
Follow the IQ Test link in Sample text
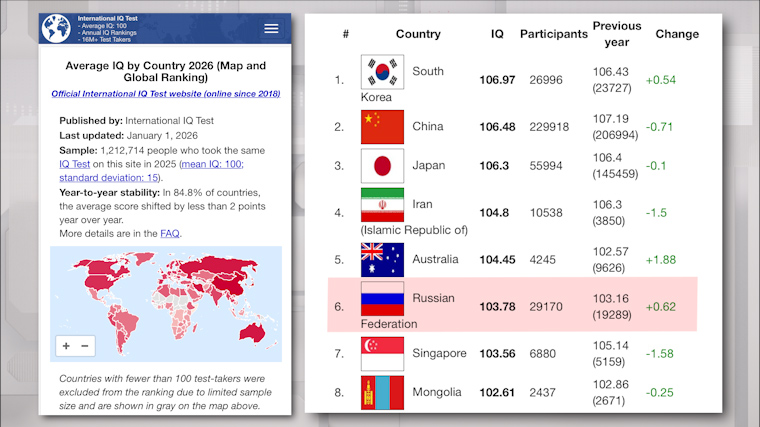click(x=75, y=163)
